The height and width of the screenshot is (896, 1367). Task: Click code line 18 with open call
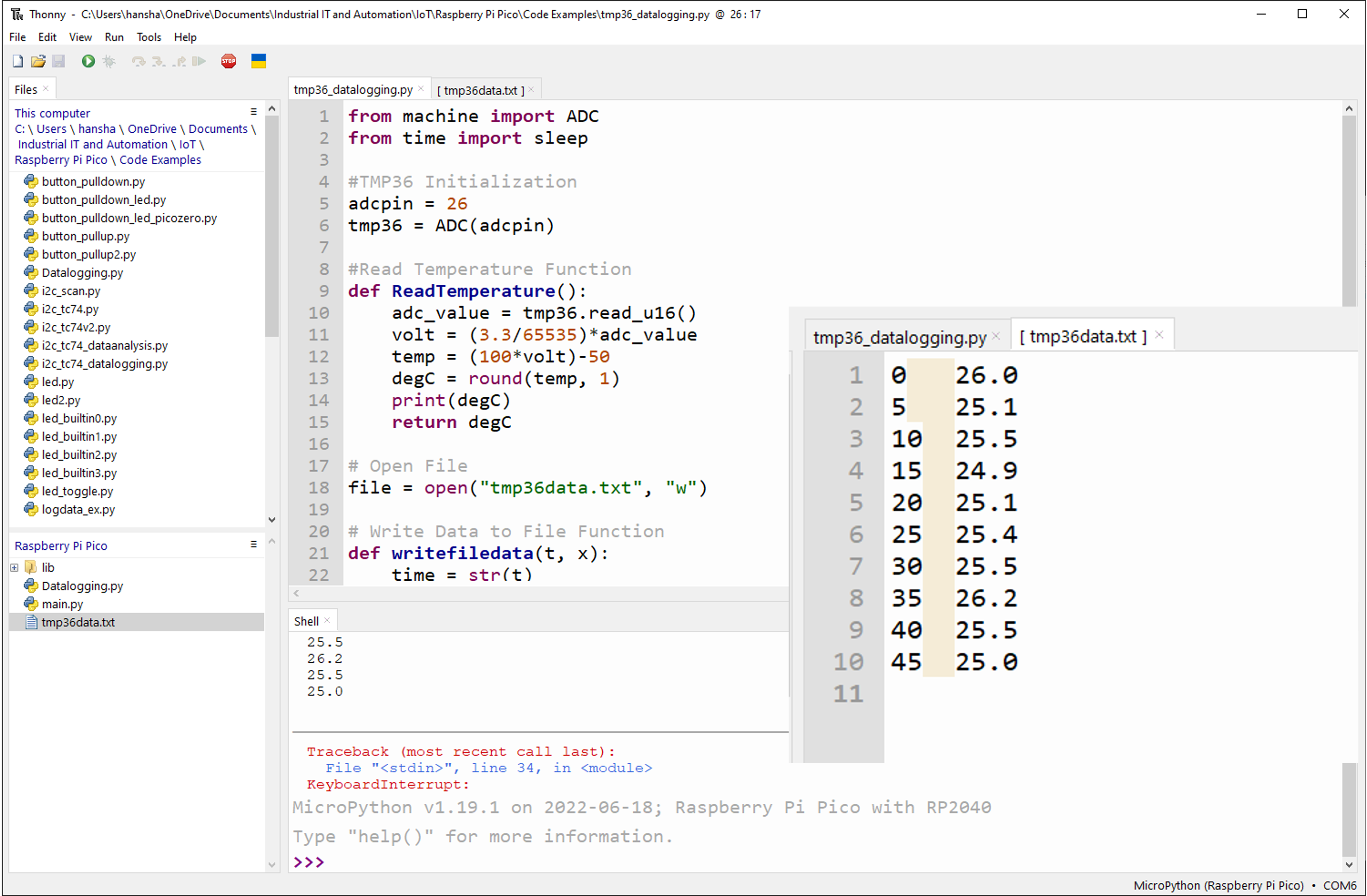[527, 488]
